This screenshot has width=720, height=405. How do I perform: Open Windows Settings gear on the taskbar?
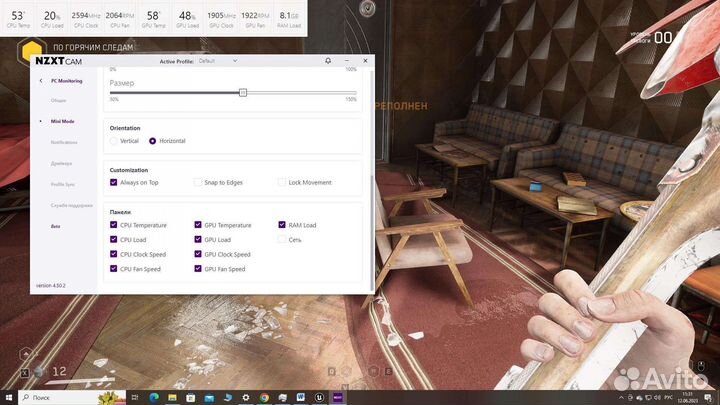click(246, 397)
